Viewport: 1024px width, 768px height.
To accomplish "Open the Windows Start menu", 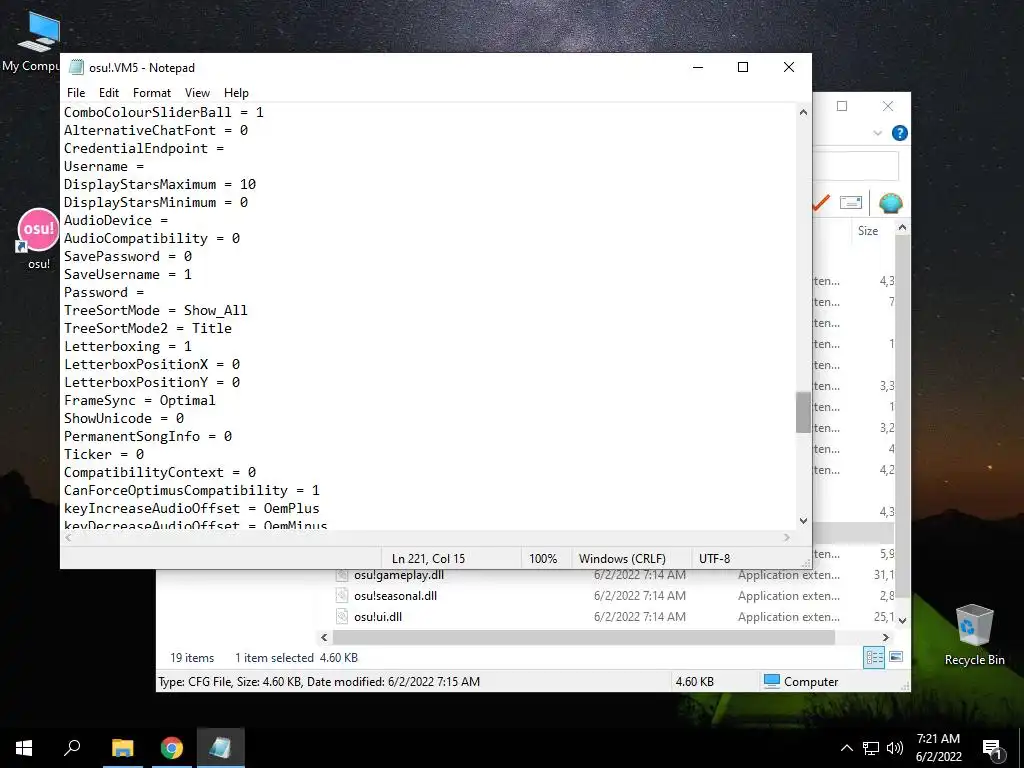I will point(24,748).
